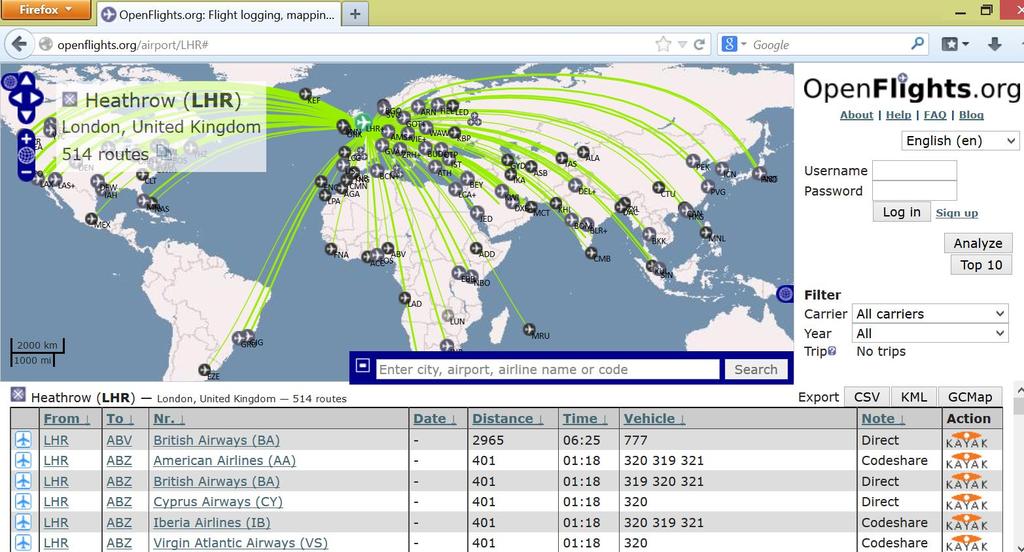Select the ADD airport marker in Ethiopia
Screen dimensions: 1024x552
click(476, 248)
